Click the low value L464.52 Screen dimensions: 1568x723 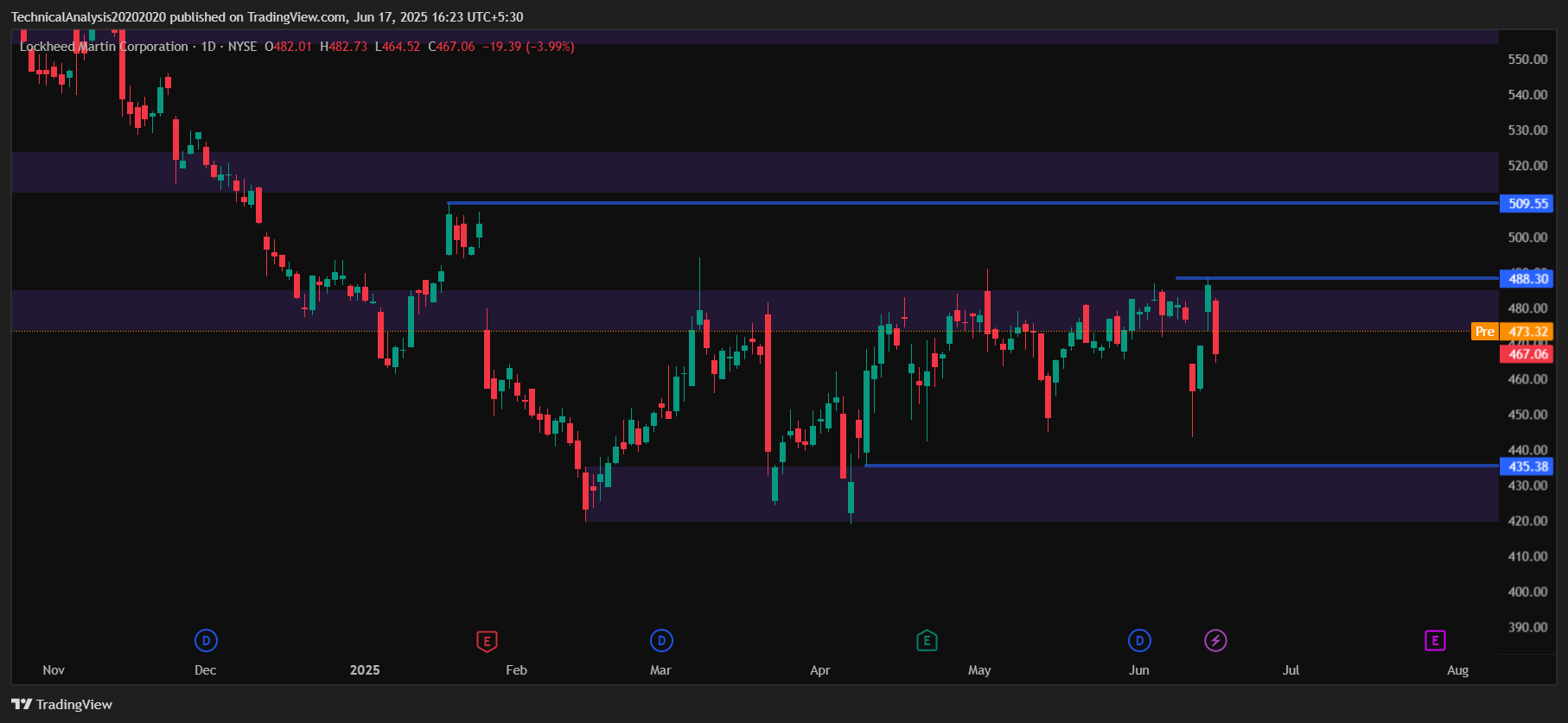(x=398, y=47)
